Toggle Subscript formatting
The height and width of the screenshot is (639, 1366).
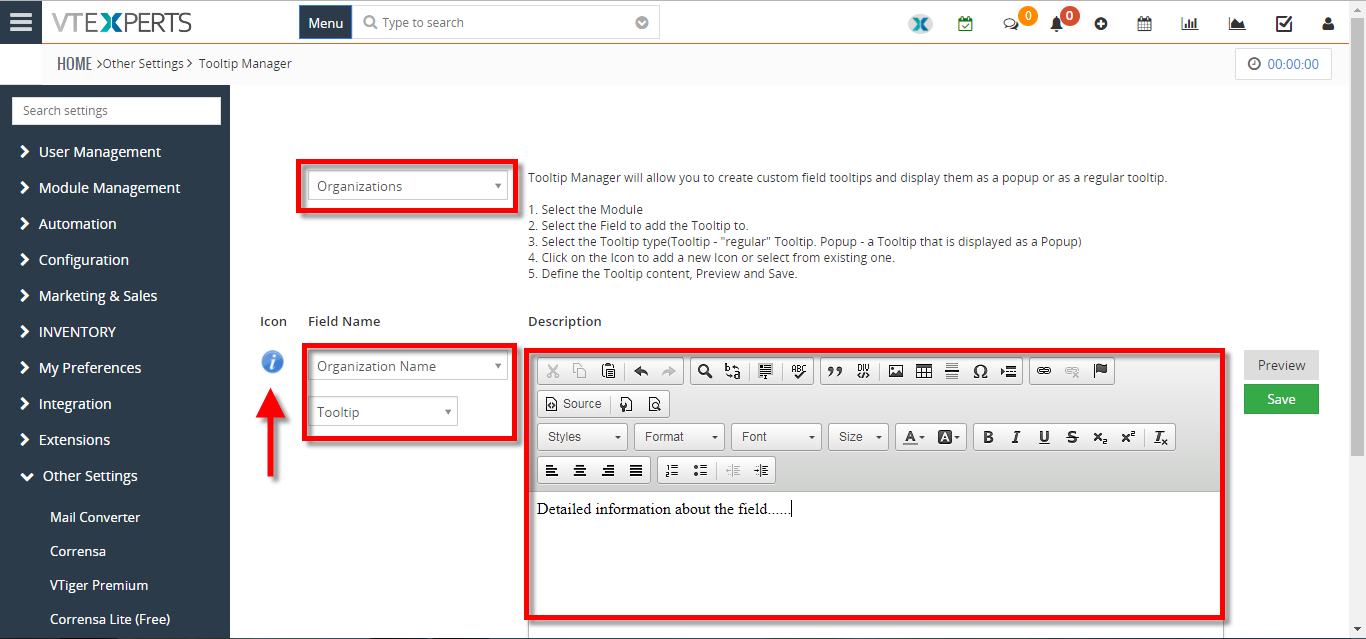(1100, 437)
